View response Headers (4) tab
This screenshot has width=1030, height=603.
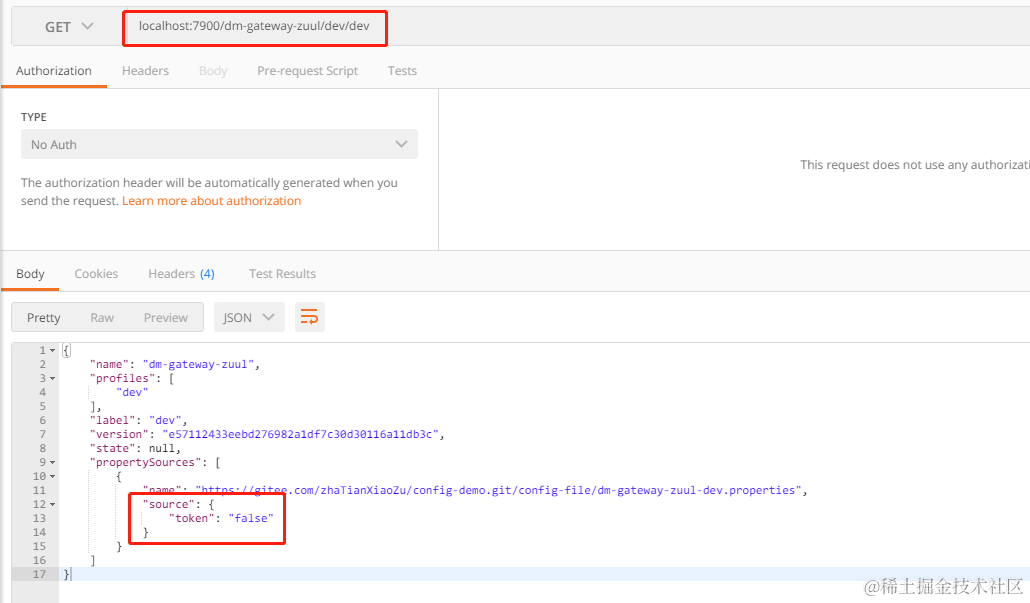pyautogui.click(x=181, y=274)
